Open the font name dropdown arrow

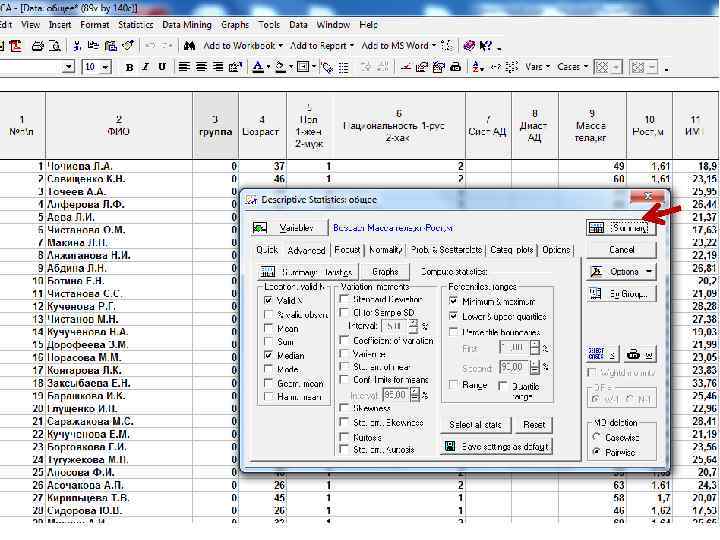pyautogui.click(x=68, y=68)
